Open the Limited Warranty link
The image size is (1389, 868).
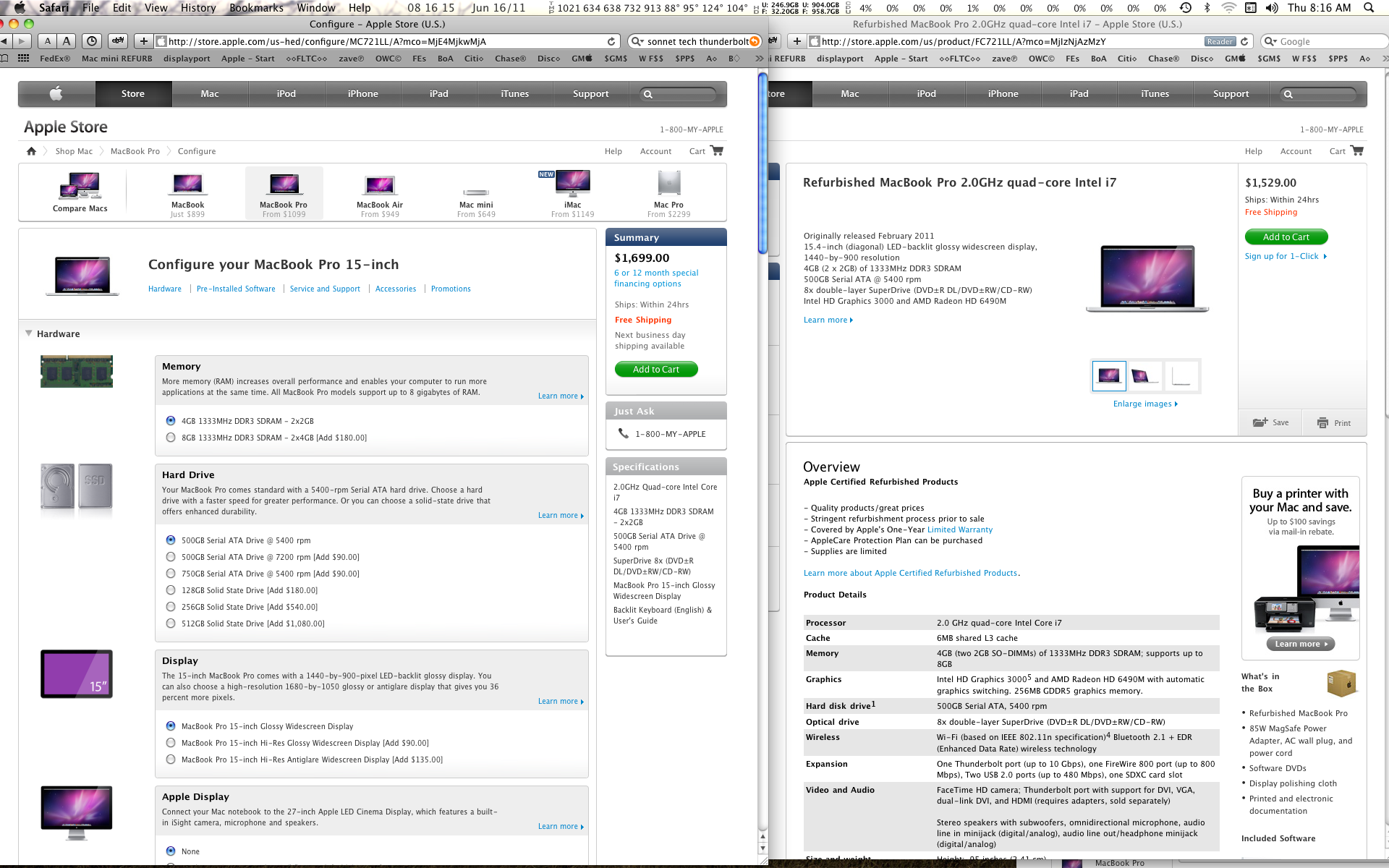click(960, 529)
